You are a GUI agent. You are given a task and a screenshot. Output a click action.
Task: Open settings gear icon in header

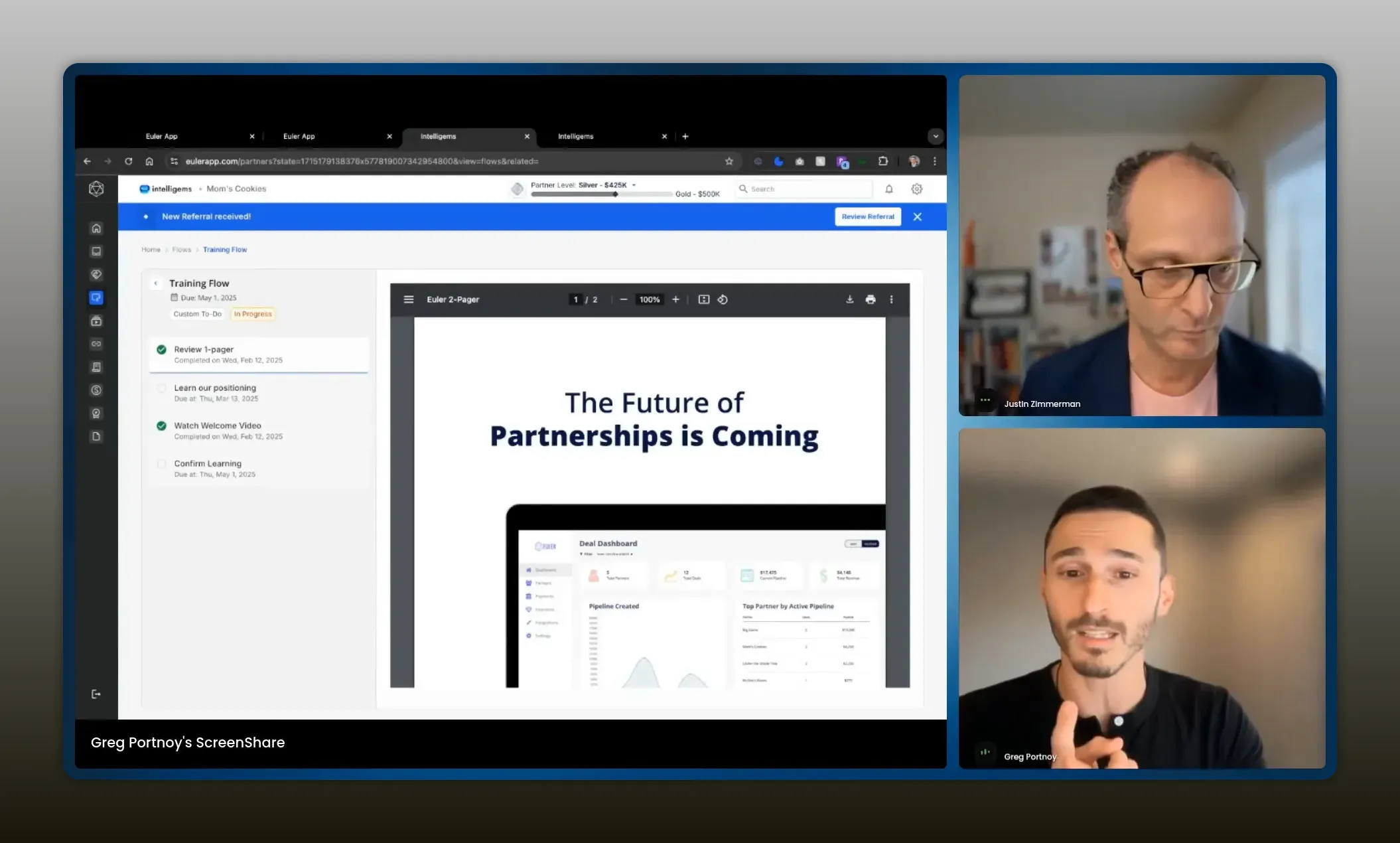tap(917, 189)
